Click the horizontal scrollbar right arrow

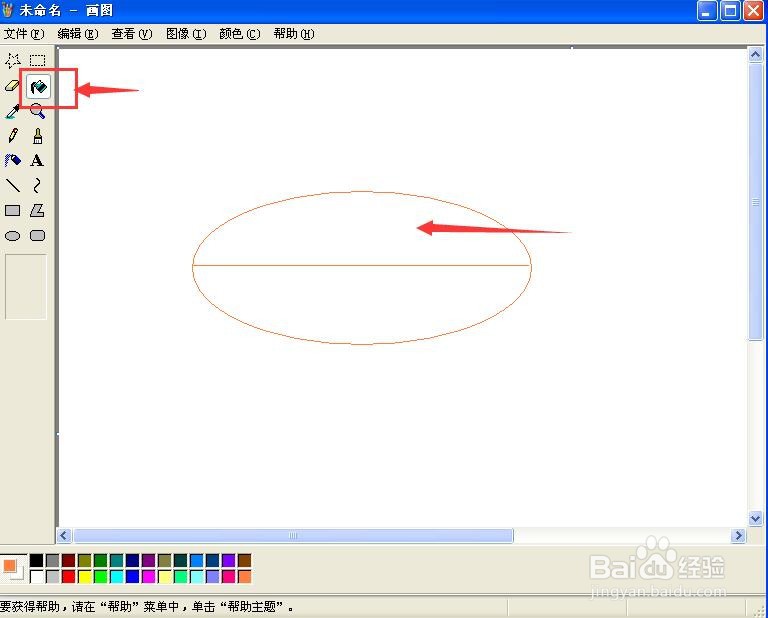point(738,536)
